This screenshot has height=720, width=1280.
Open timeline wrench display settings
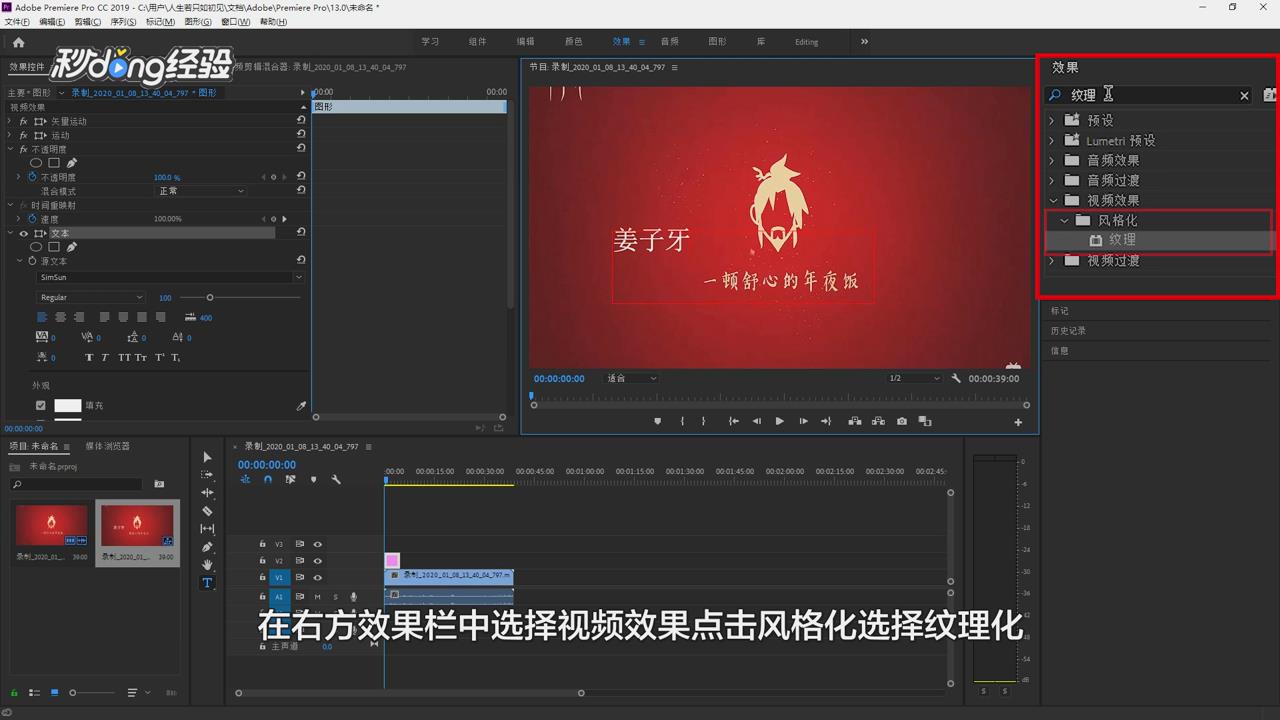click(x=336, y=480)
